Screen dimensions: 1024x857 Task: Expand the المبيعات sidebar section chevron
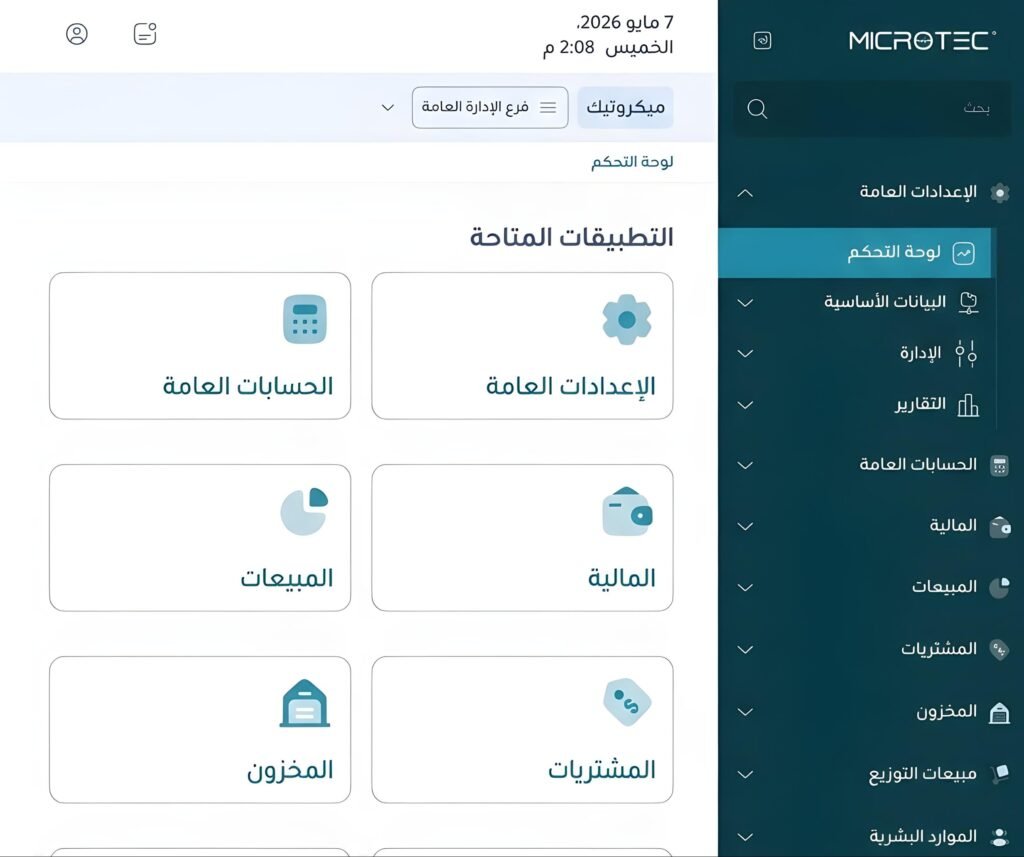tap(745, 588)
